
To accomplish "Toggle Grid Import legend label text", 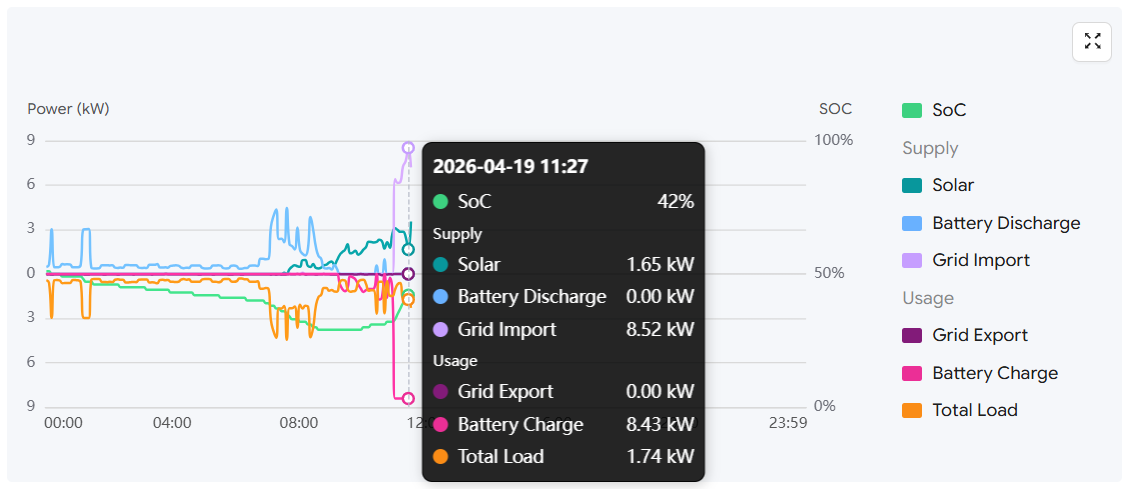I will [981, 260].
